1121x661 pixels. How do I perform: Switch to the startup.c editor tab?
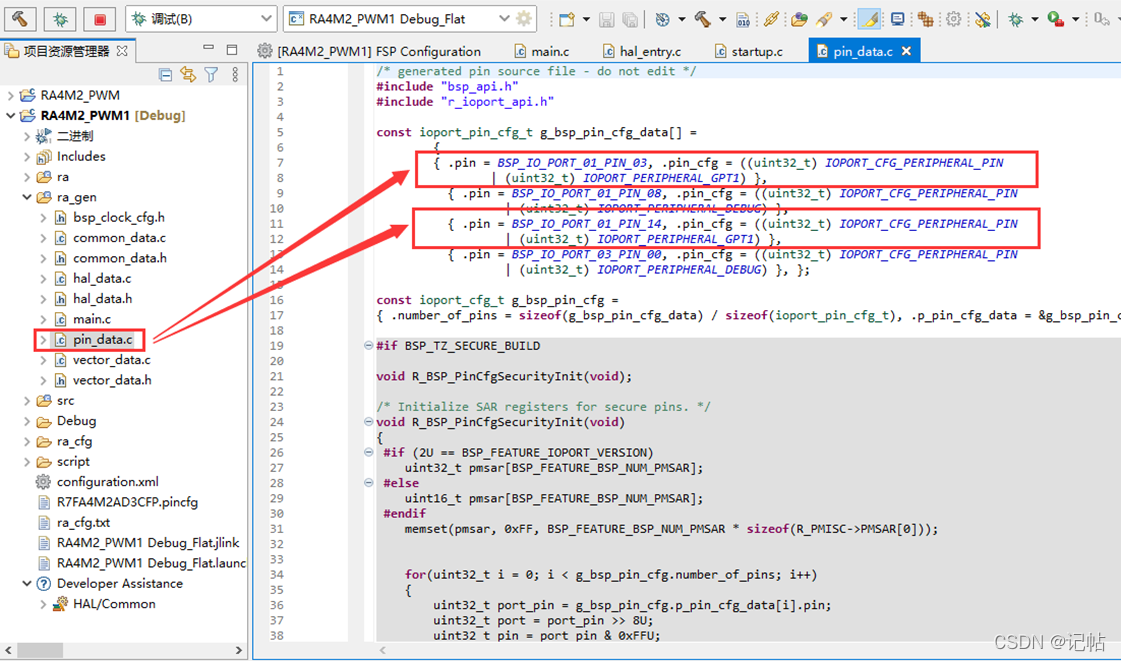(x=748, y=51)
